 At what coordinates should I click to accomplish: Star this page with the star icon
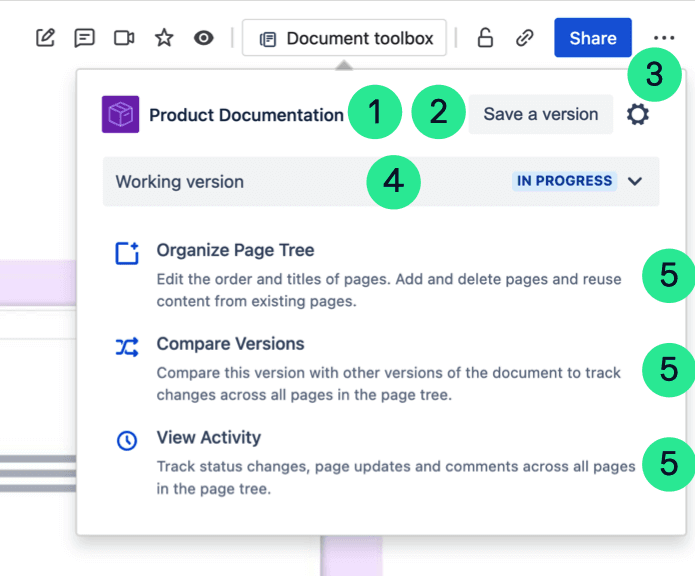coord(164,38)
